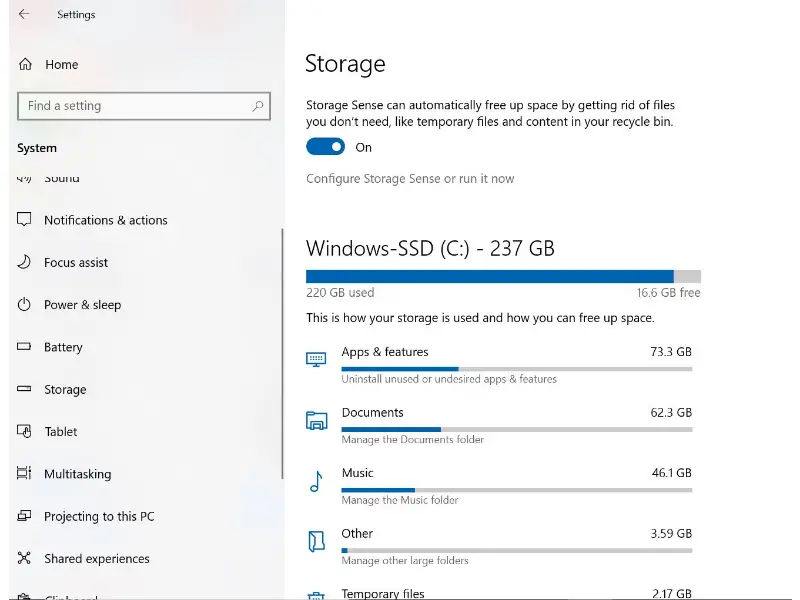800x600 pixels.
Task: Click the Find a setting search box
Action: pos(144,106)
